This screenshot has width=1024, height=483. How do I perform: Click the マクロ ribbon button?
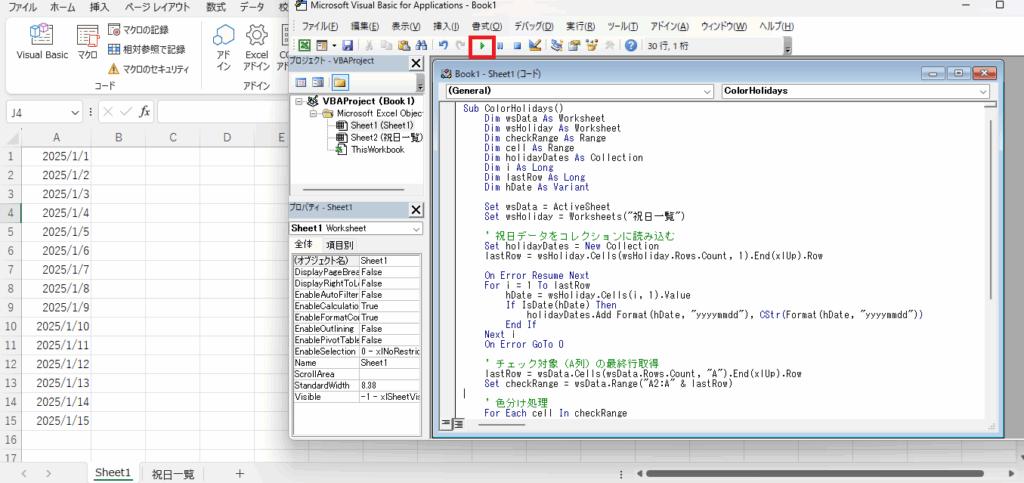click(x=87, y=43)
